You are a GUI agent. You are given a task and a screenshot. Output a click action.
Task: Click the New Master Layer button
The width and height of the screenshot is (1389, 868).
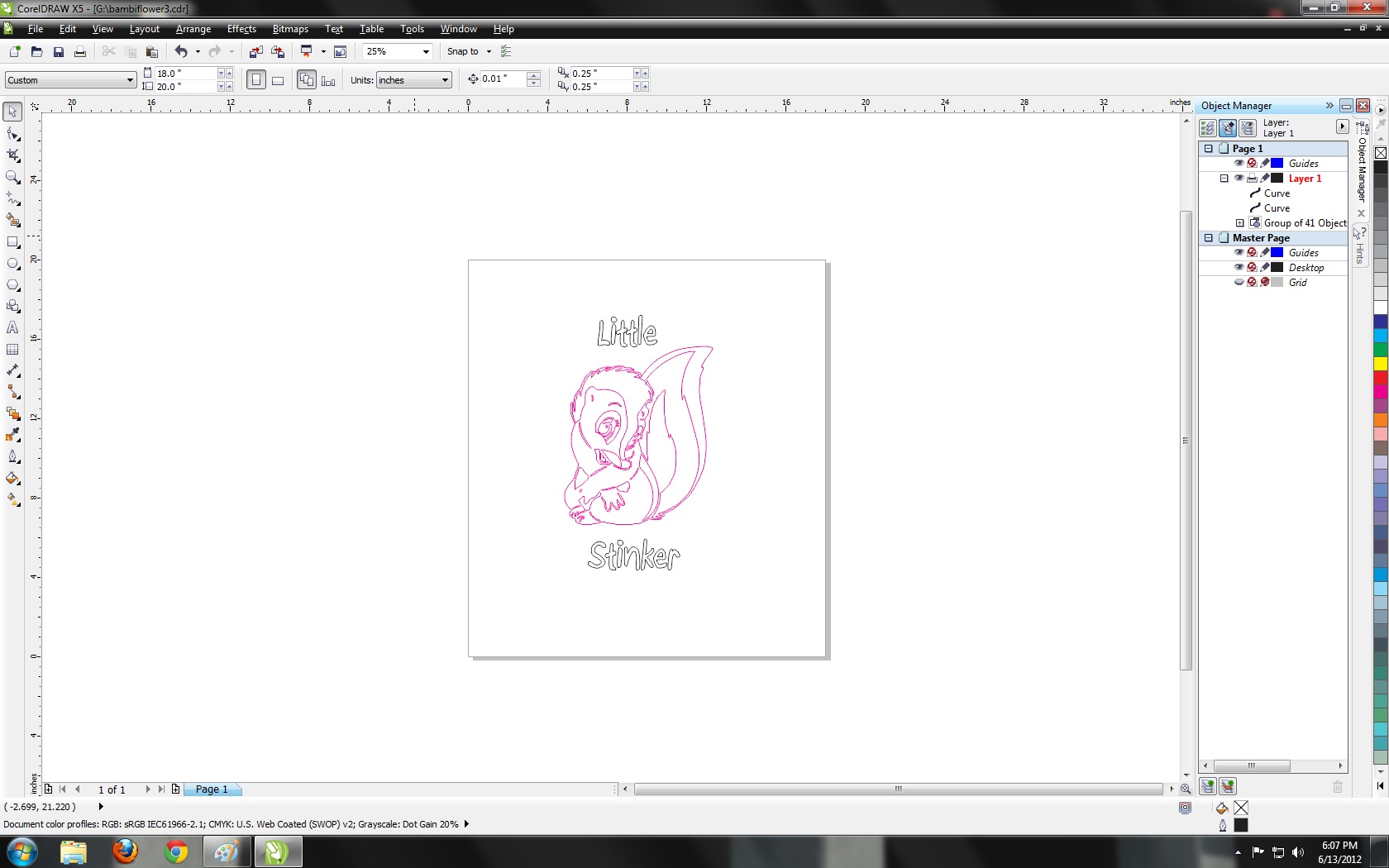tap(1228, 786)
